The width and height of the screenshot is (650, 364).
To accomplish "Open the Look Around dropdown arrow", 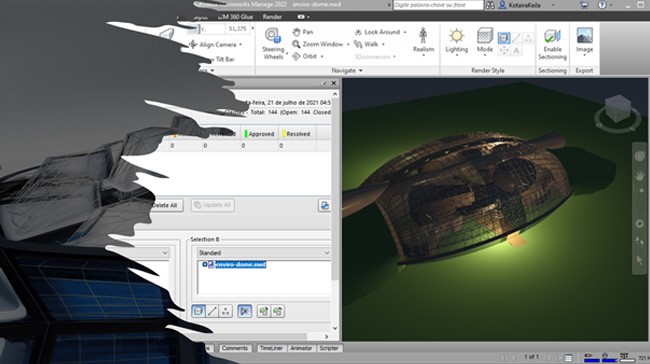I will (x=405, y=32).
